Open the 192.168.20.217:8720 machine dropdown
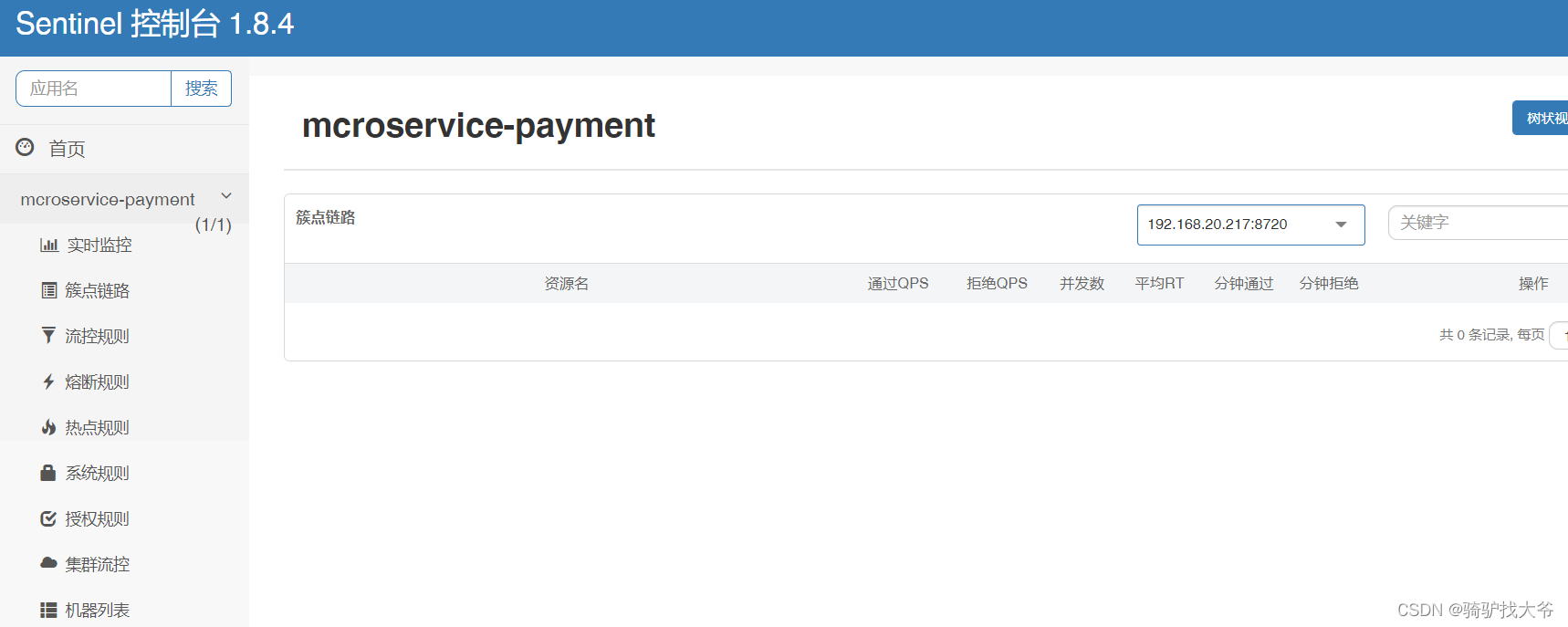 (1250, 225)
